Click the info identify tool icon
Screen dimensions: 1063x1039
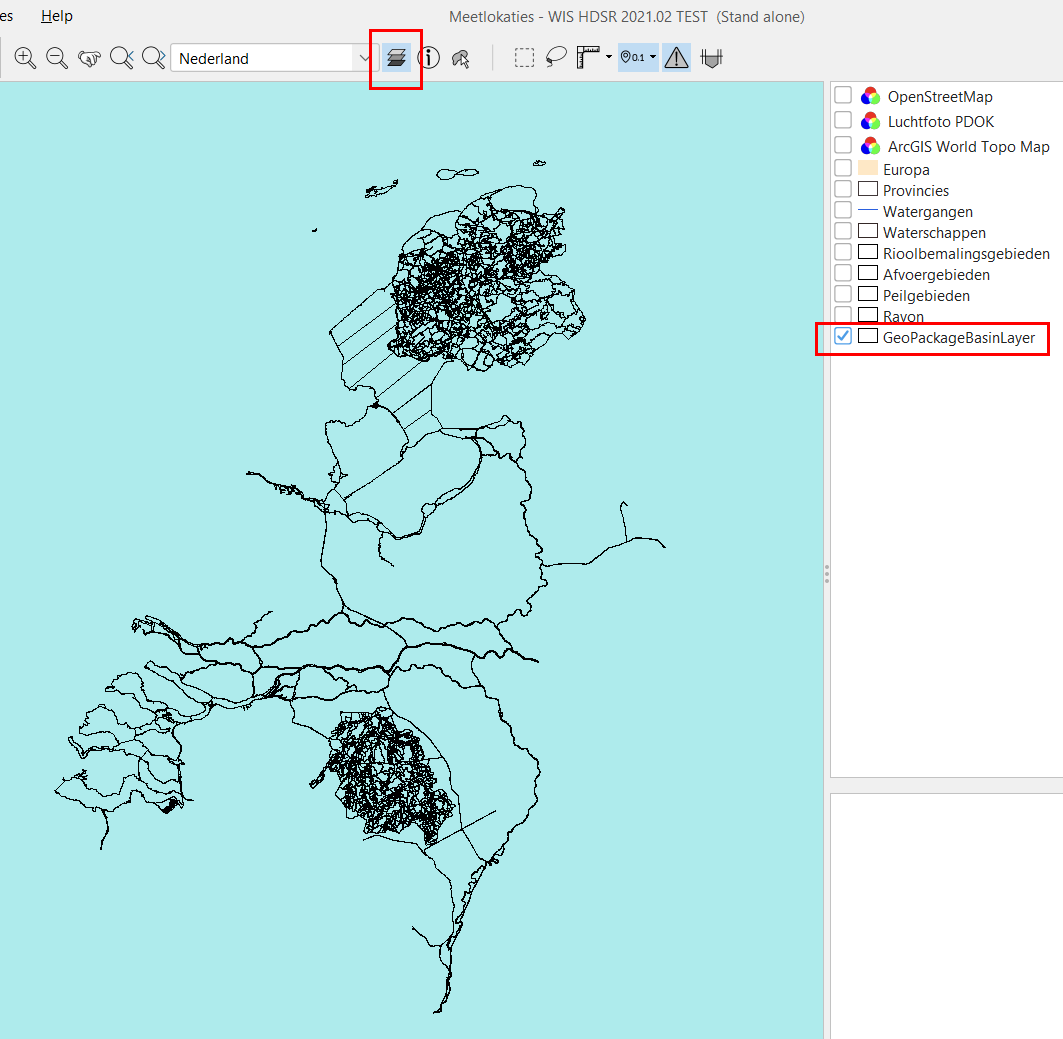coord(429,58)
